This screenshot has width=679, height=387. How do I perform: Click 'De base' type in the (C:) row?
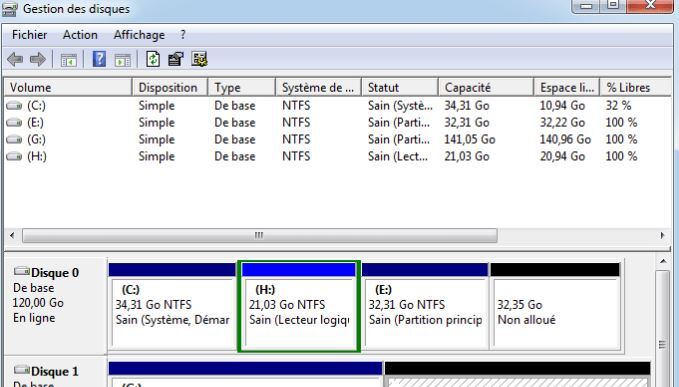(235, 106)
